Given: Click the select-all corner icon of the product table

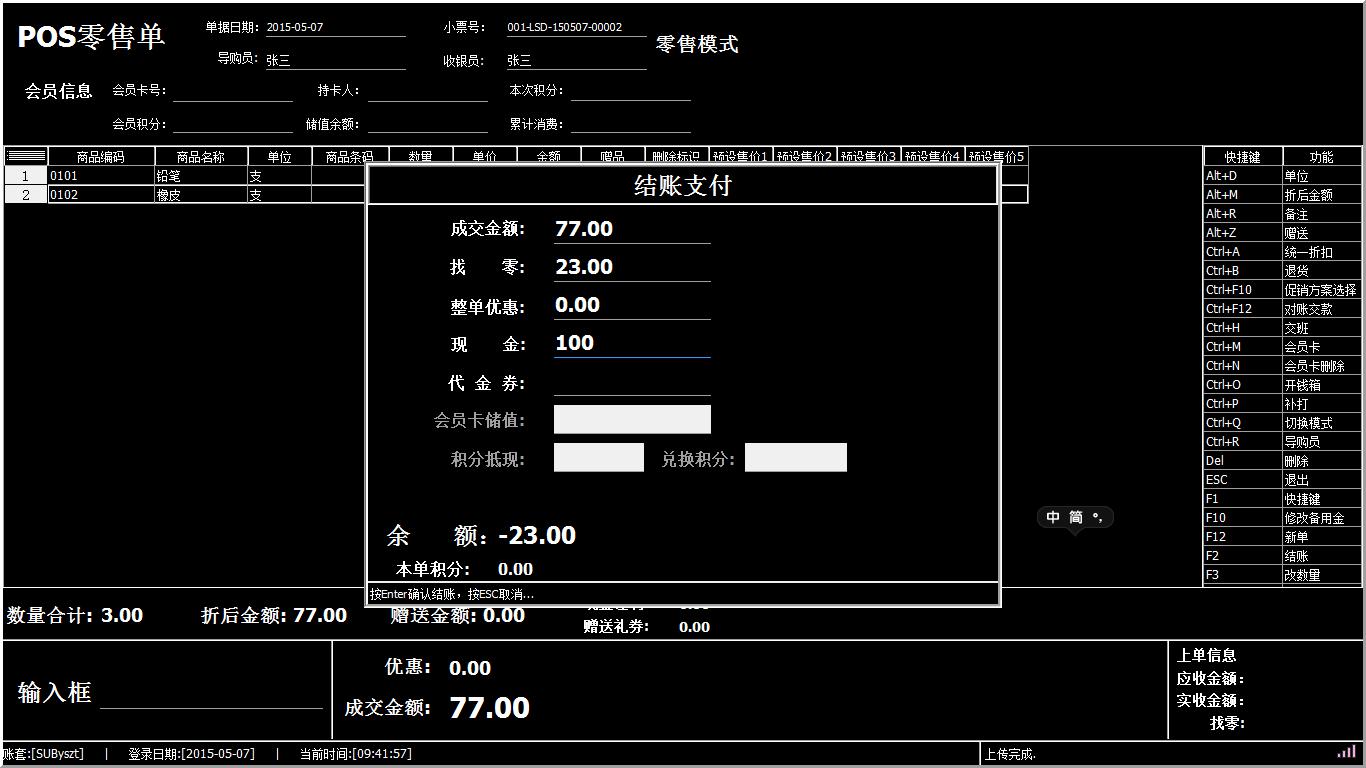Looking at the screenshot, I should [26, 156].
